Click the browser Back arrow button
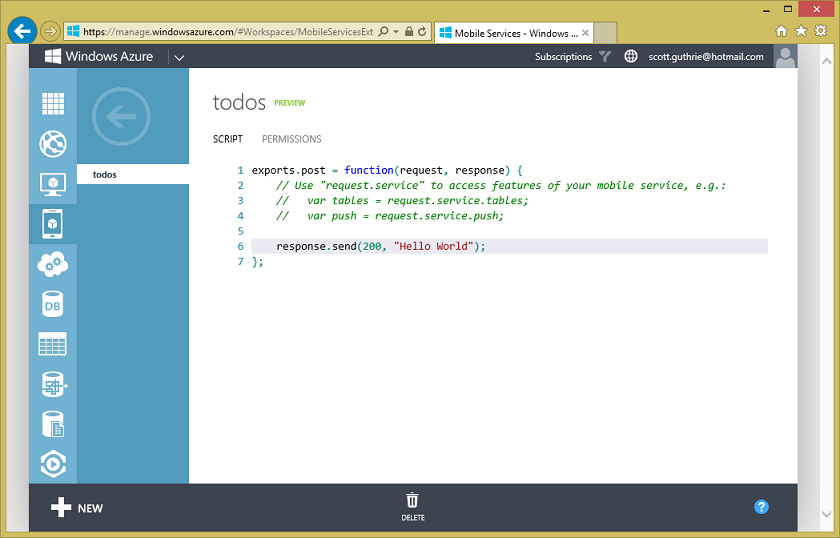 coord(22,31)
